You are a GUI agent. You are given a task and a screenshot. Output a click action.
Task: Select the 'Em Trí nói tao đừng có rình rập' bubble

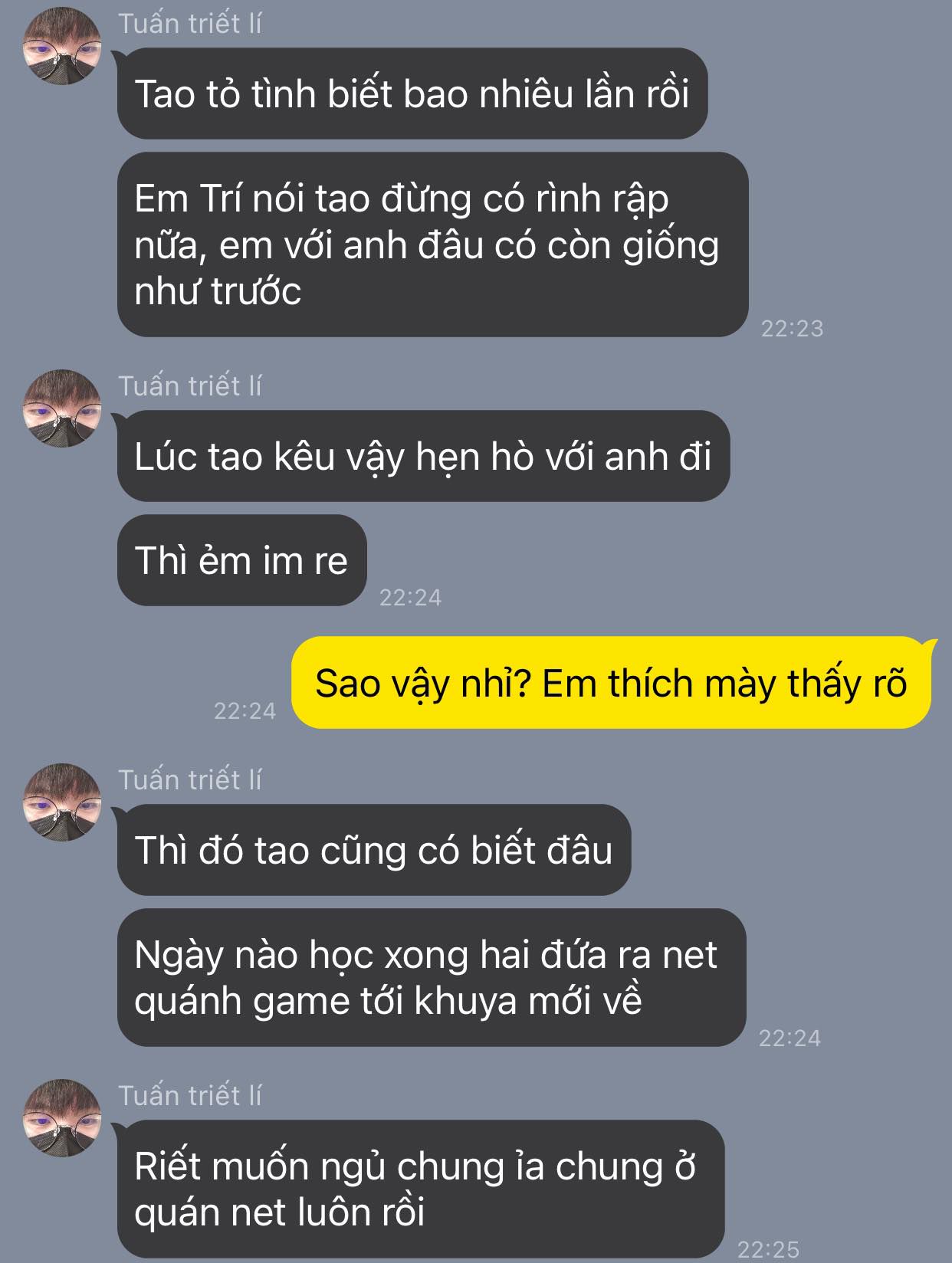tap(433, 244)
